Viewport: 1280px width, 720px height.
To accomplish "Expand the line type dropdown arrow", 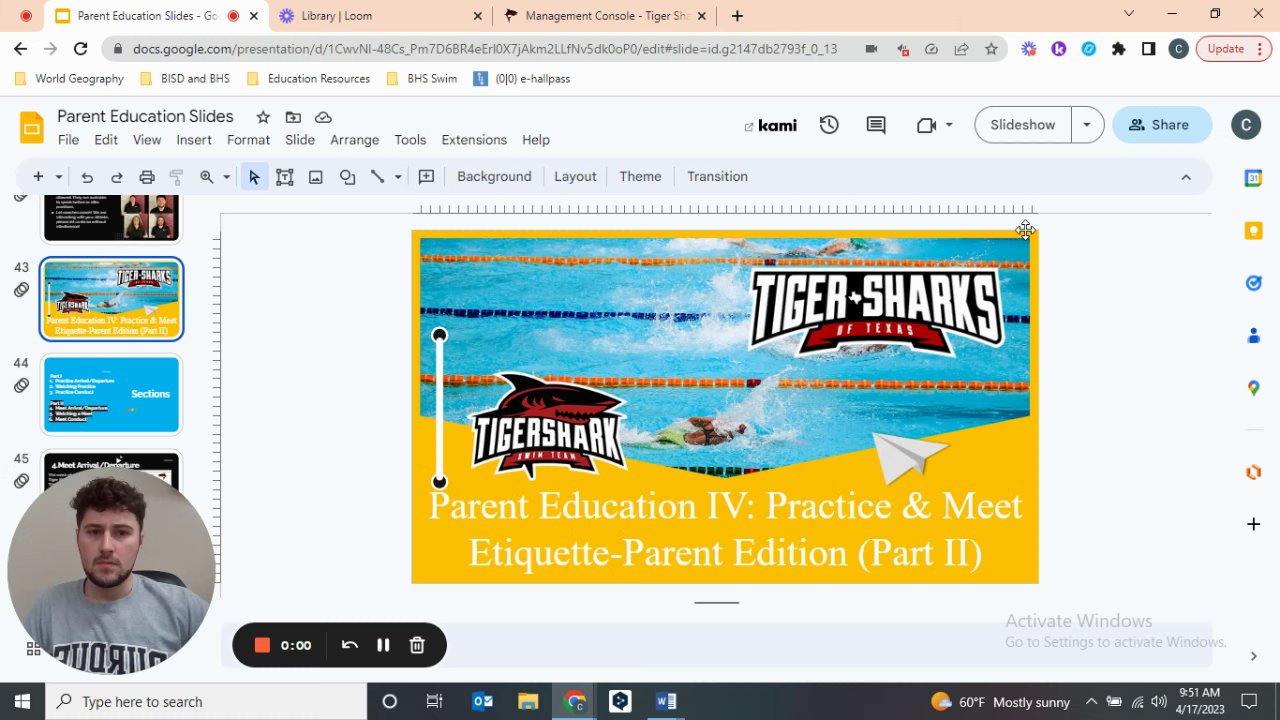I will coord(397,177).
